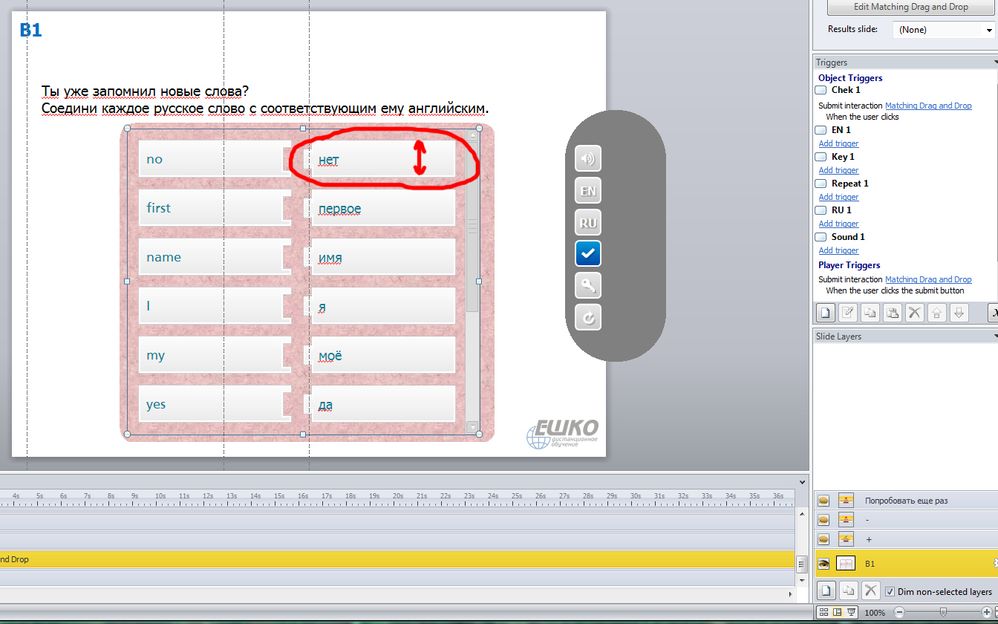Image resolution: width=998 pixels, height=624 pixels.
Task: Click timeline horizontal scroll right arrow
Action: pos(791,594)
